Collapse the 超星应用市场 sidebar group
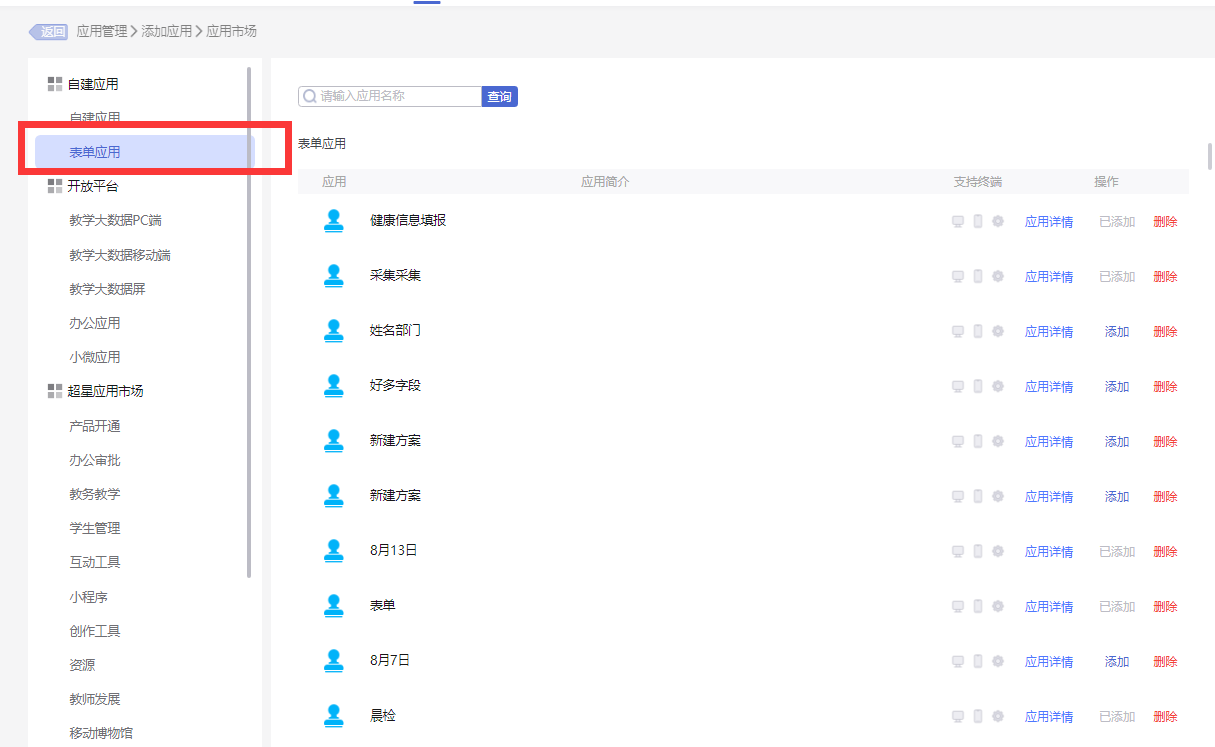This screenshot has height=747, width=1215. point(105,391)
